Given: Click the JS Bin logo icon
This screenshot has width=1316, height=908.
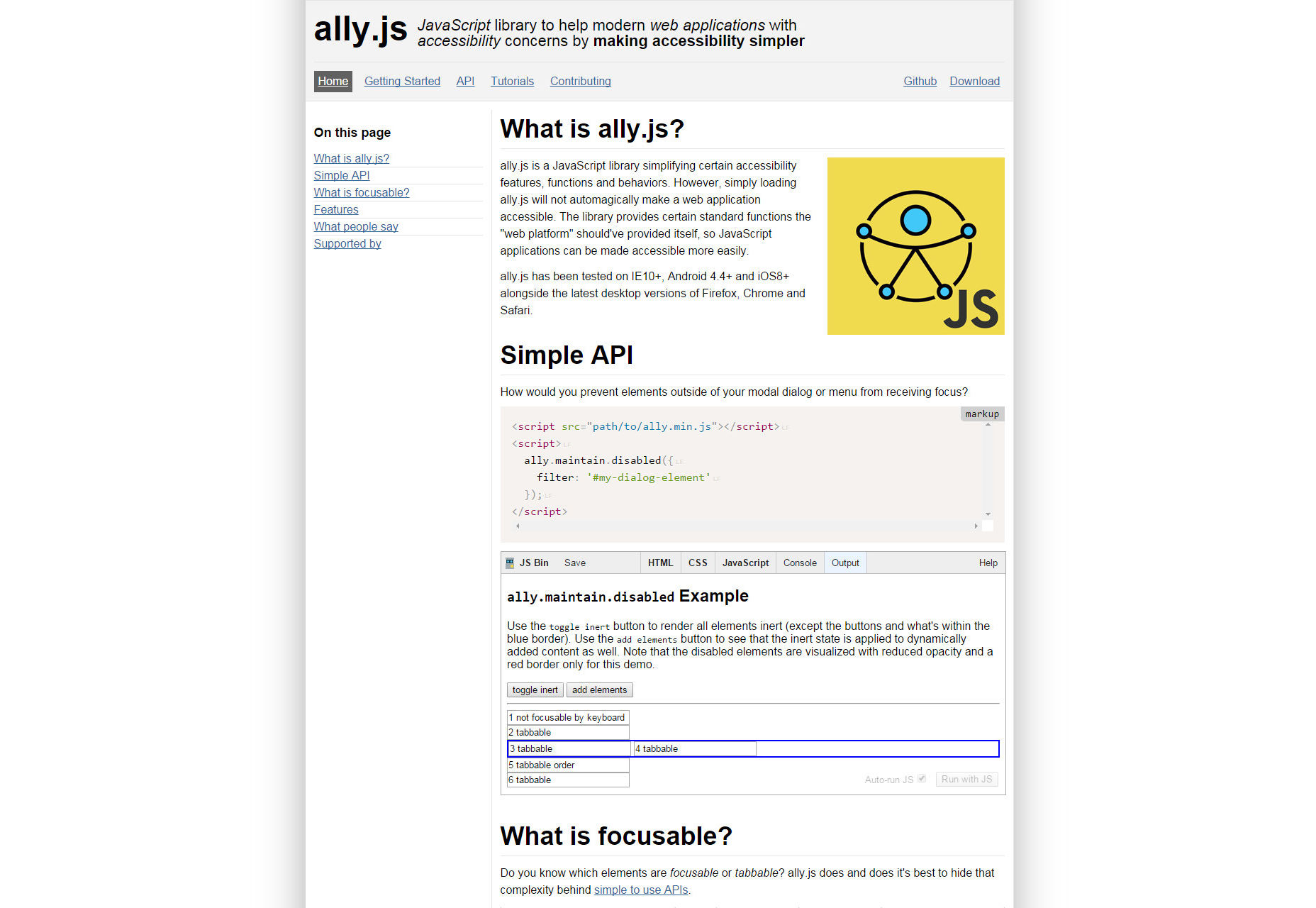Looking at the screenshot, I should [x=510, y=563].
